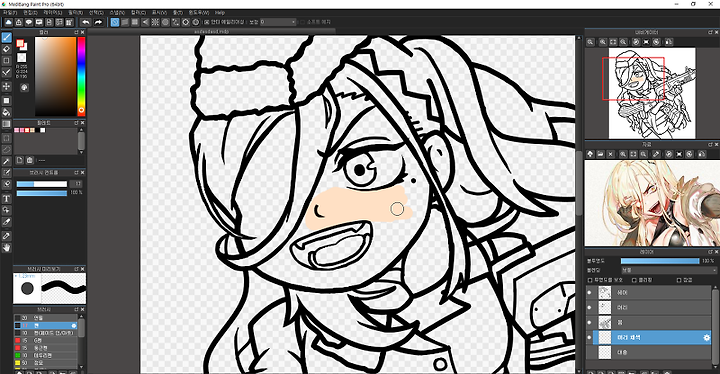Toggle the anti-aliasing checkbox in top toolbar
Image resolution: width=720 pixels, height=374 pixels.
pos(207,22)
